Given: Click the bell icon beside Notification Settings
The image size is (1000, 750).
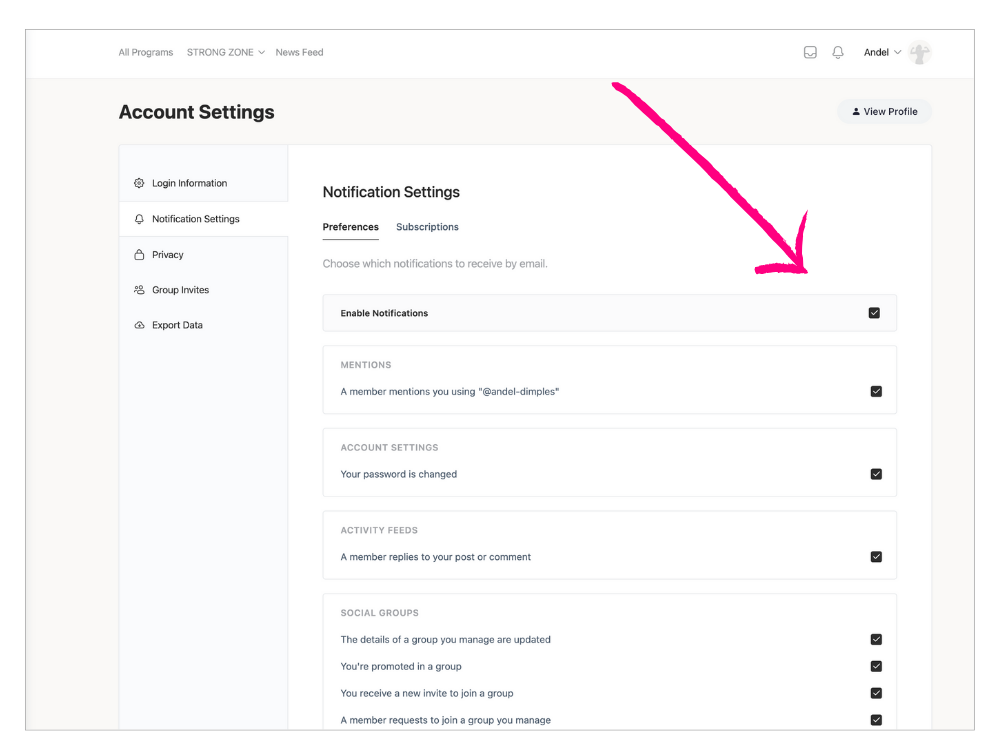Looking at the screenshot, I should (139, 219).
